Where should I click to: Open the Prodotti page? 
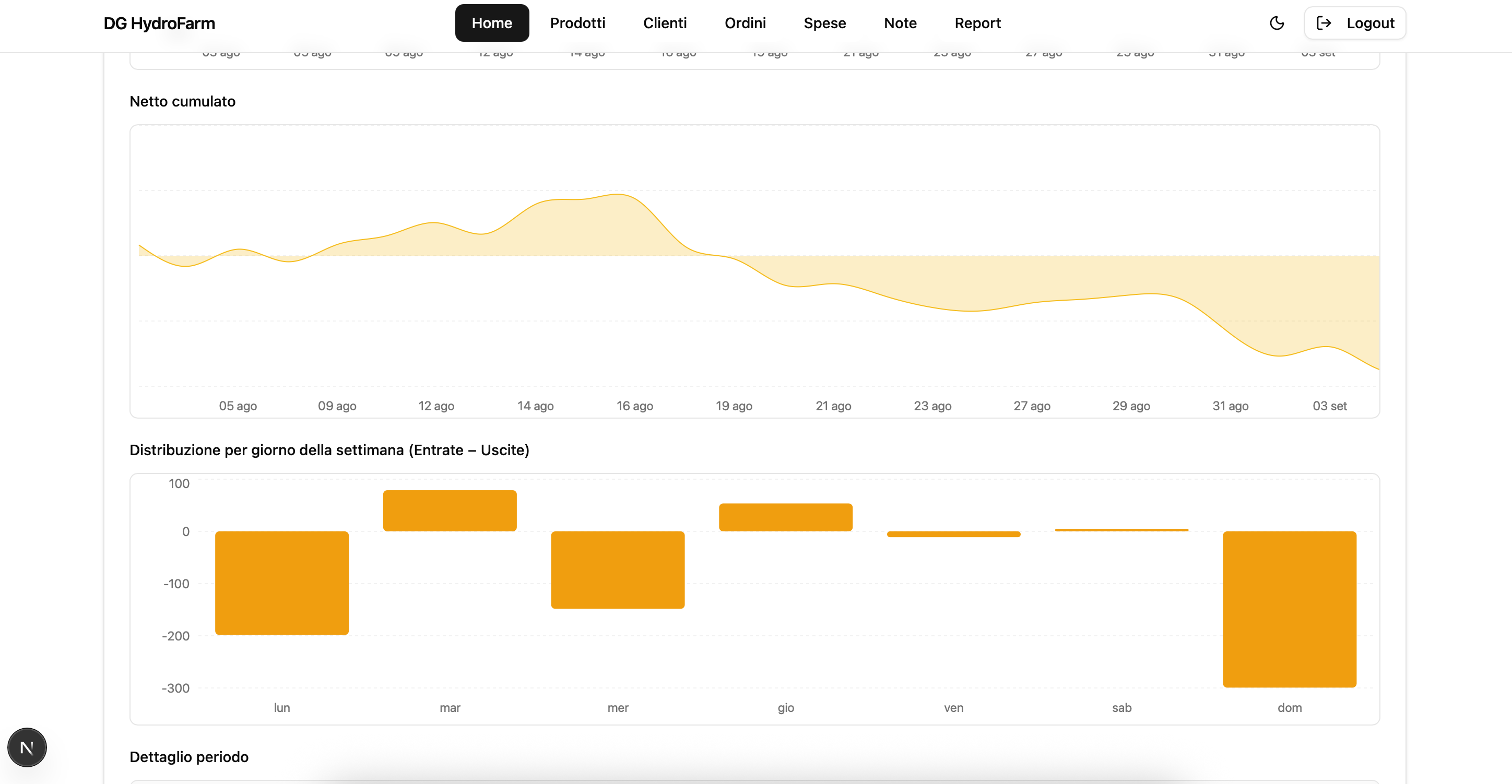coord(577,23)
